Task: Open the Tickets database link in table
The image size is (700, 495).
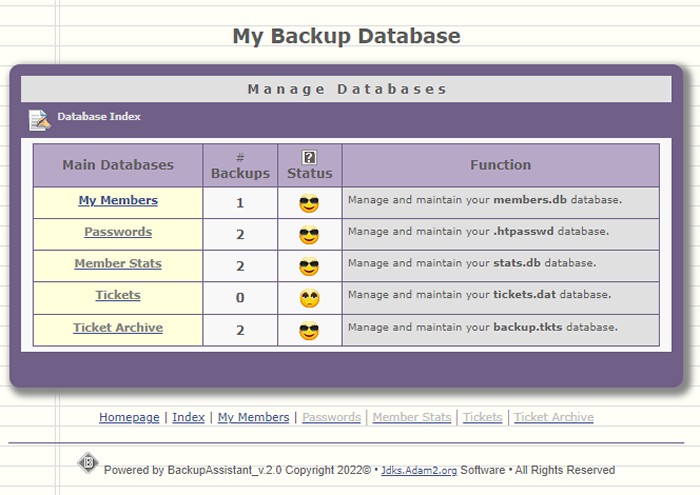Action: coord(118,295)
